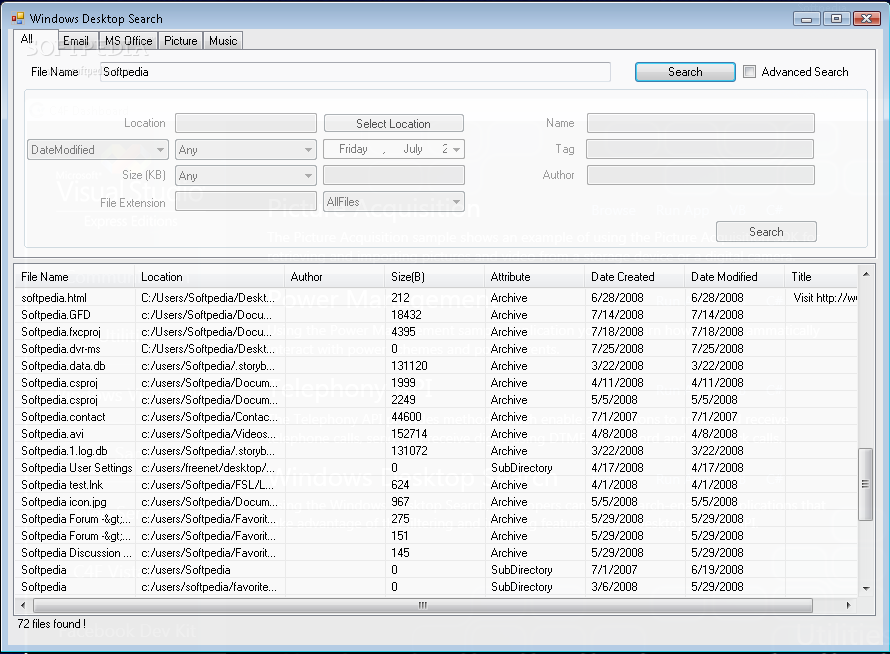
Task: Click the Location input field
Action: pos(246,123)
